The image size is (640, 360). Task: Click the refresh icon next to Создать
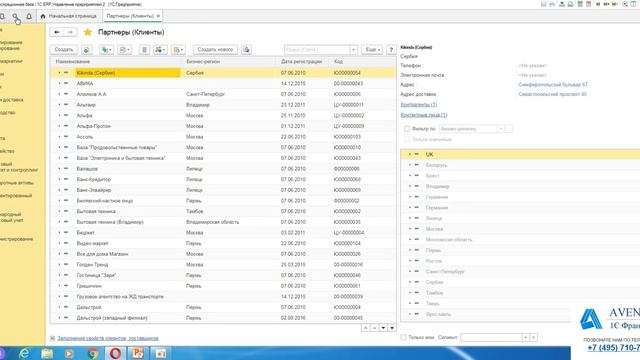pyautogui.click(x=86, y=50)
